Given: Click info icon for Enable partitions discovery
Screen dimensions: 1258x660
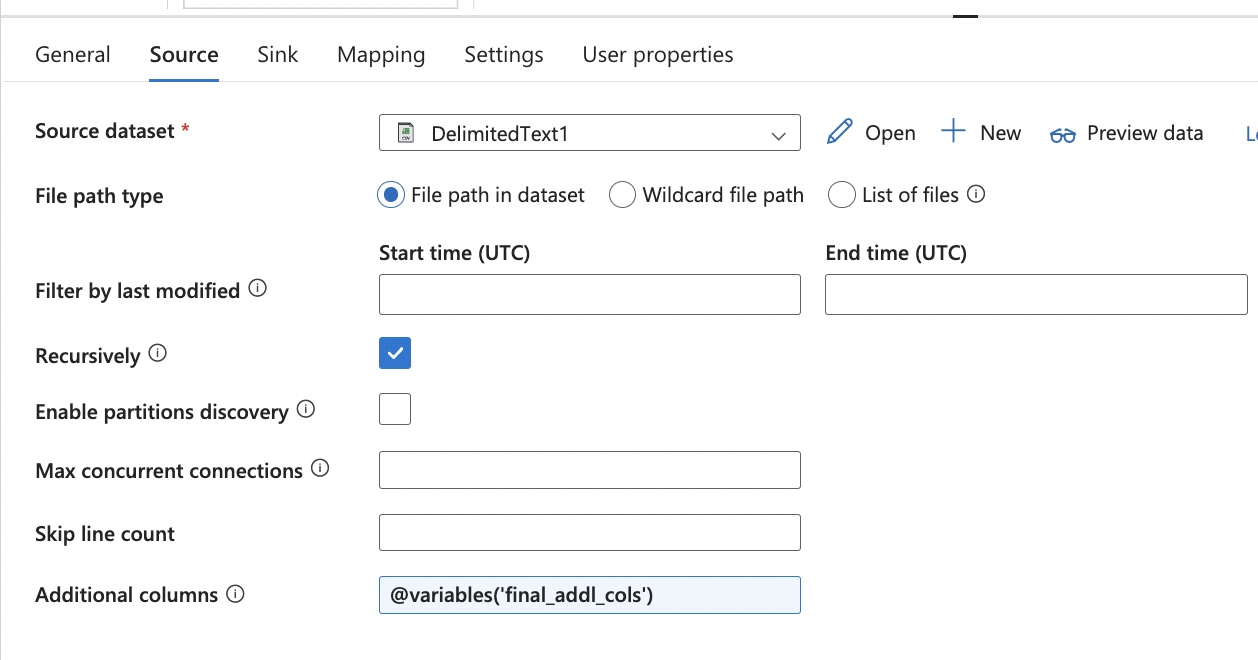Looking at the screenshot, I should click(x=306, y=409).
